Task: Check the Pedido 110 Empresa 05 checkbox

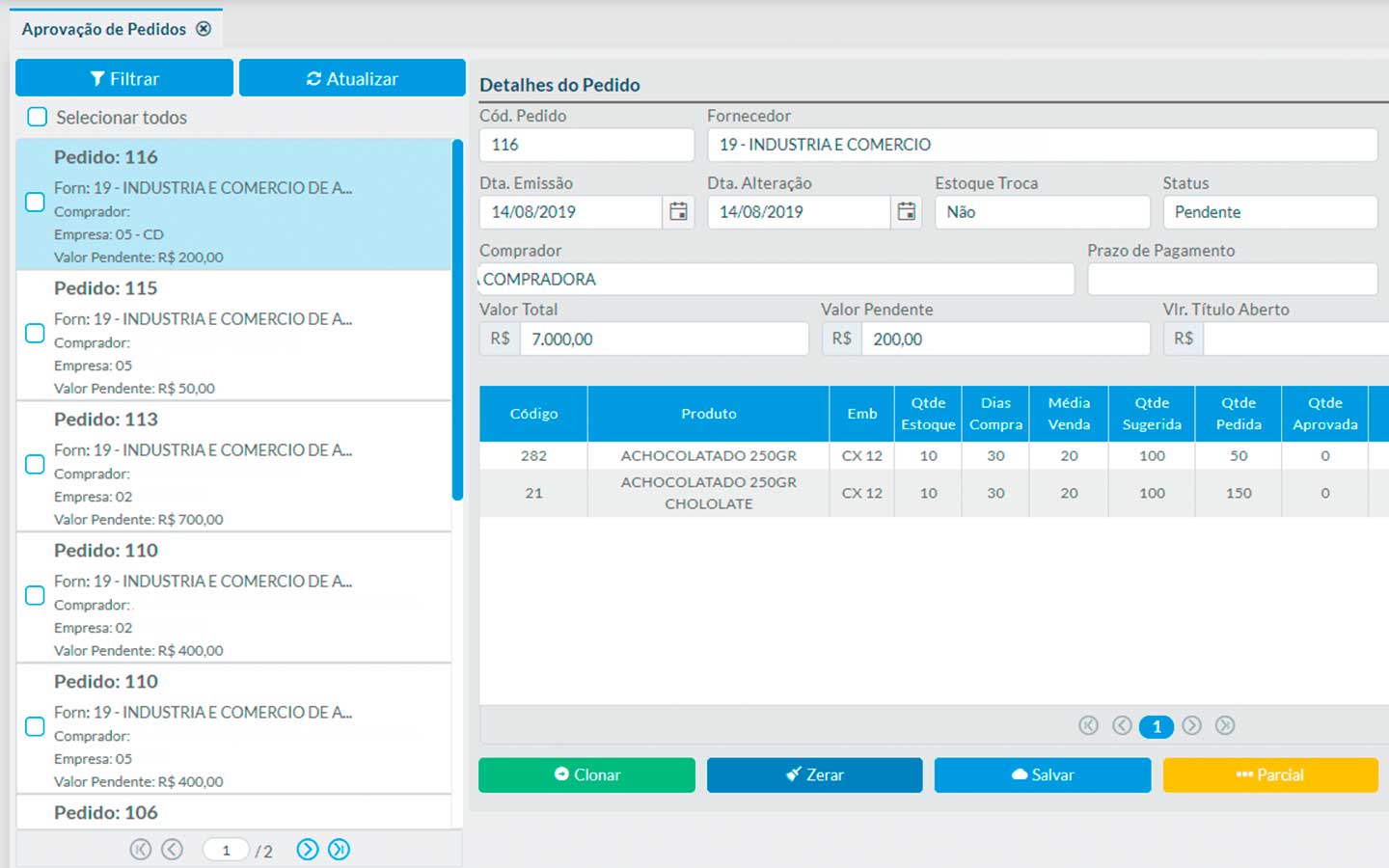Action: 35,726
